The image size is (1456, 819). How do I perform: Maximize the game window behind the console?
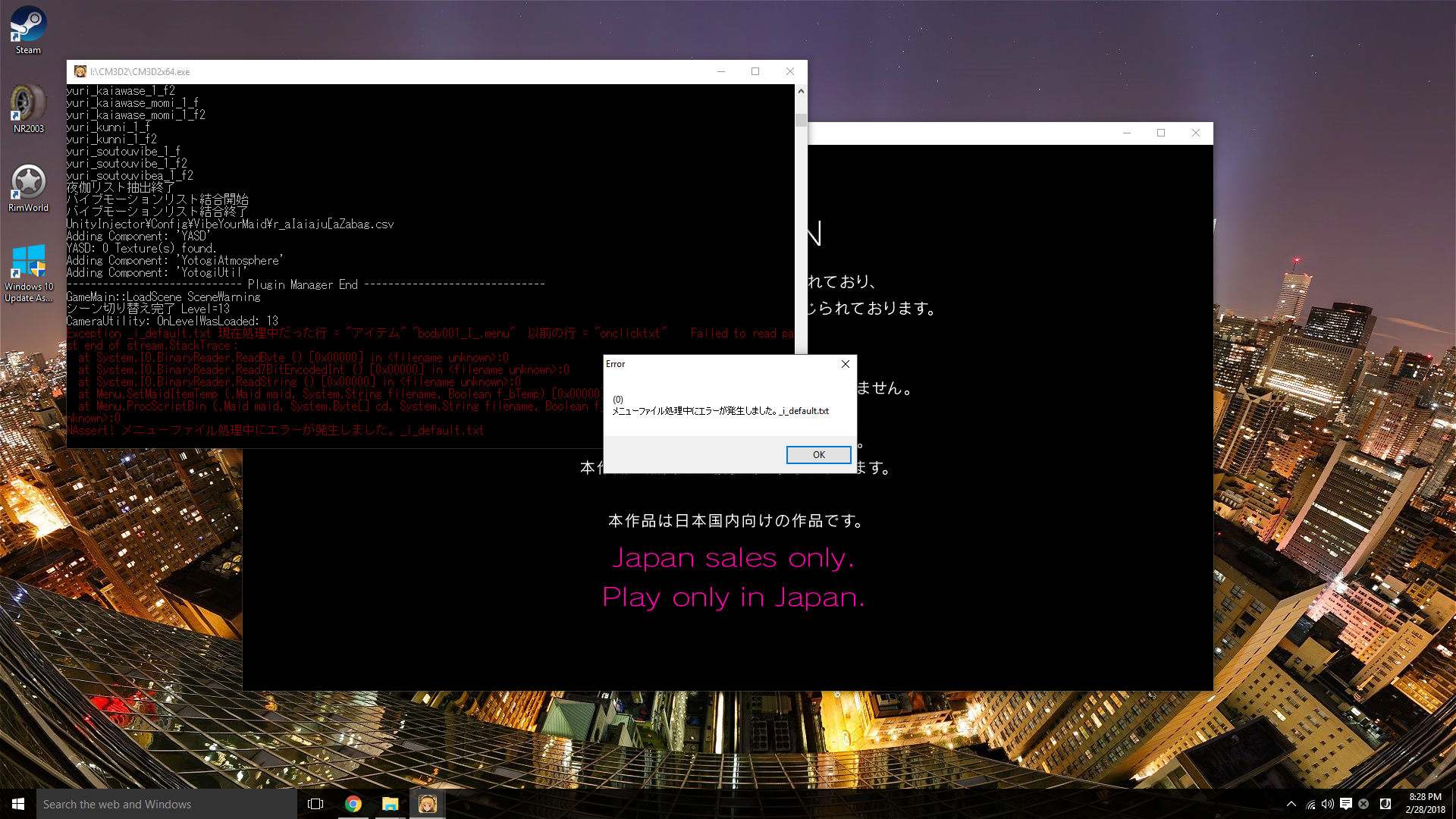pos(1161,133)
